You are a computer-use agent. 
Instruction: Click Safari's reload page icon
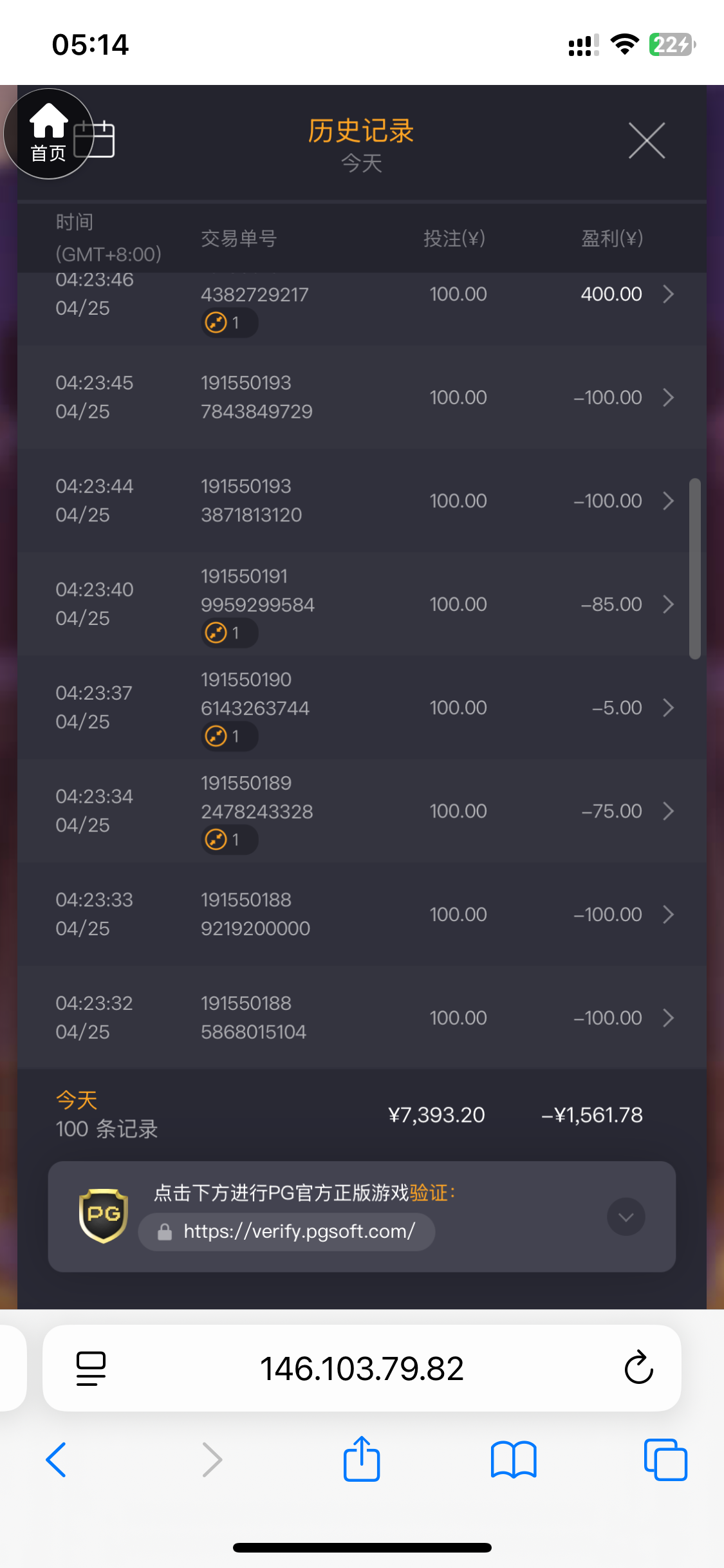pyautogui.click(x=638, y=1368)
